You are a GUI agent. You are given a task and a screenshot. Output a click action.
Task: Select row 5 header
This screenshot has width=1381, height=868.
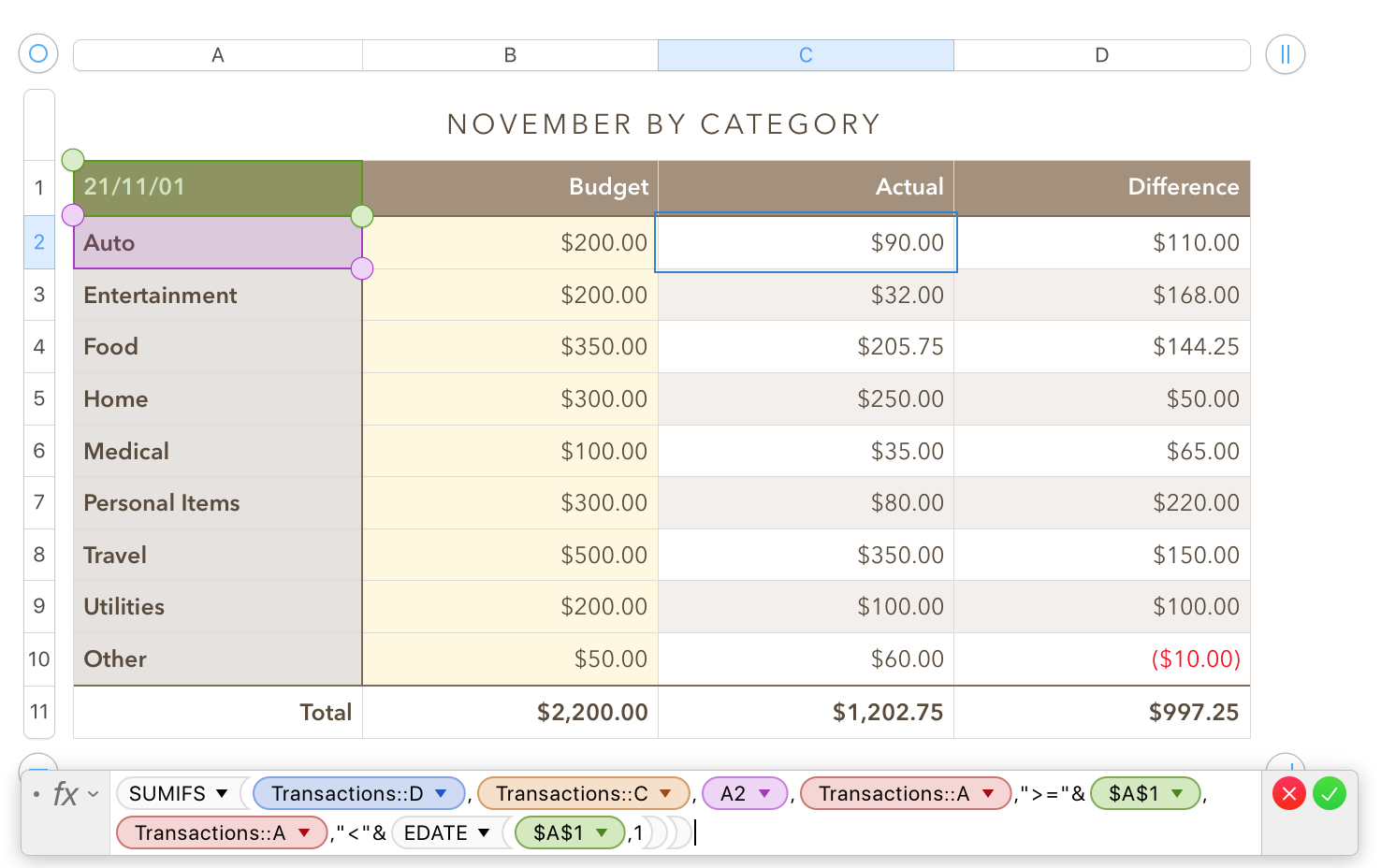39,398
